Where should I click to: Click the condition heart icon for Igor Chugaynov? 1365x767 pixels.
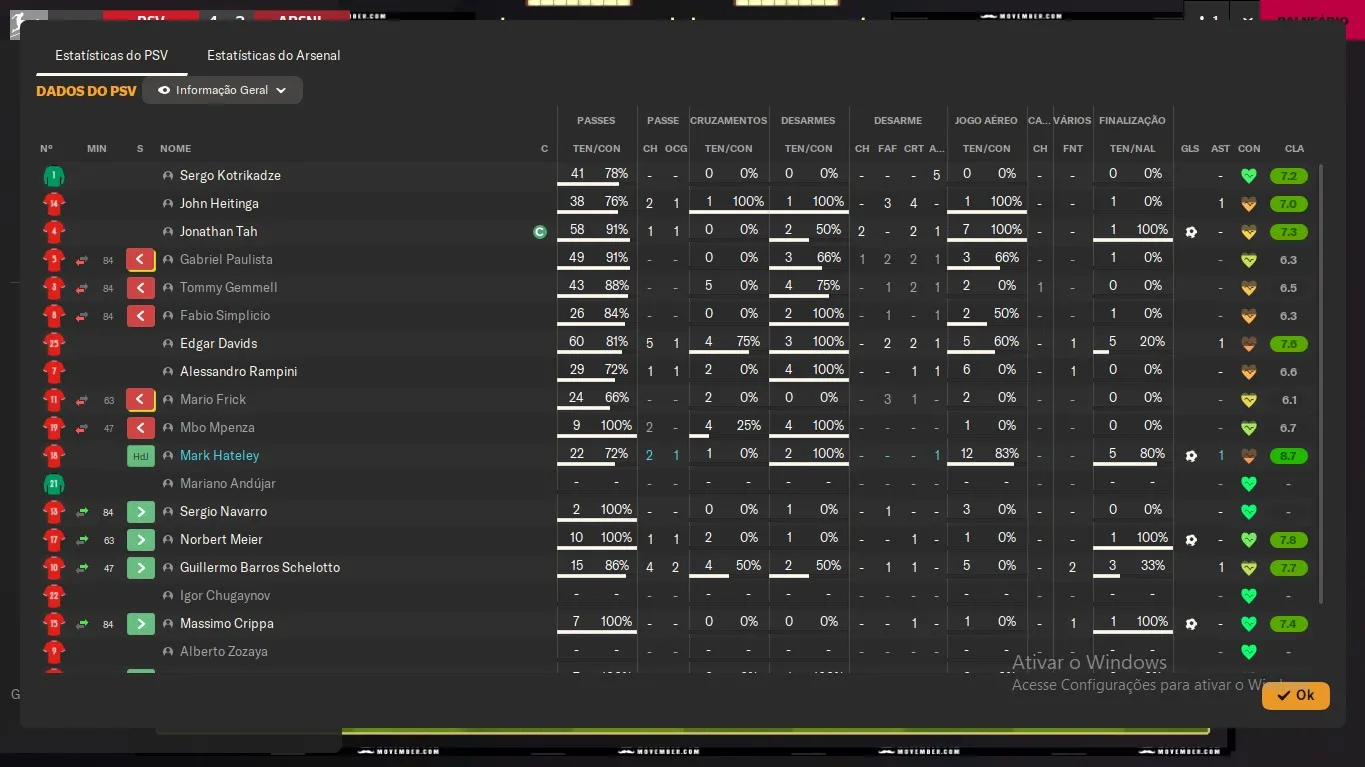1248,596
